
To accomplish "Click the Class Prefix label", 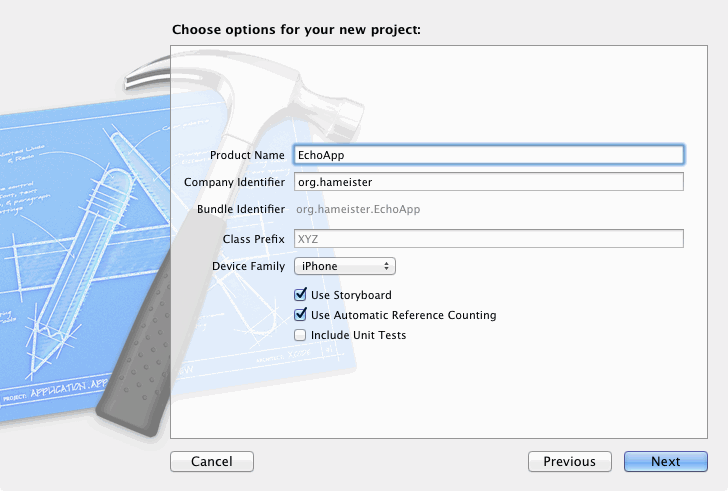I will (252, 238).
